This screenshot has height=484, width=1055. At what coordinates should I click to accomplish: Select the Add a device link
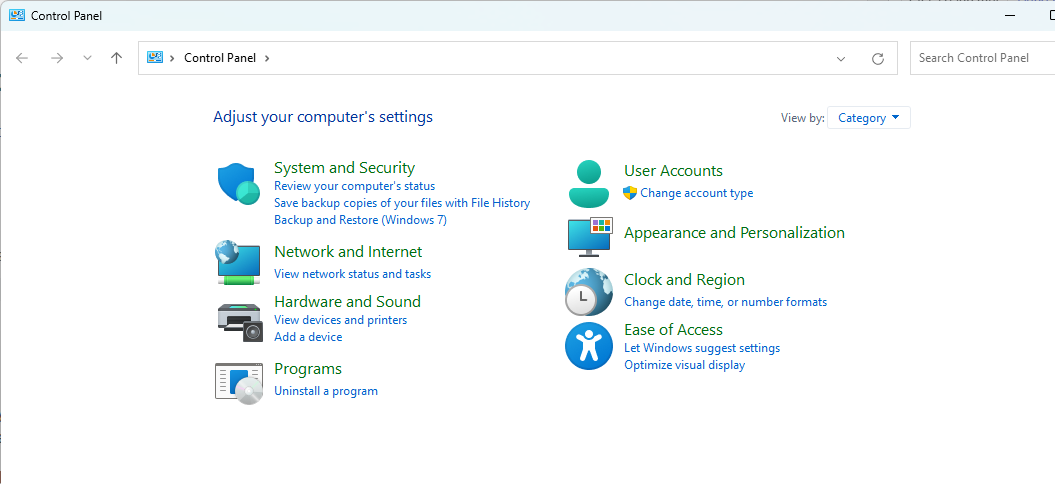[308, 337]
